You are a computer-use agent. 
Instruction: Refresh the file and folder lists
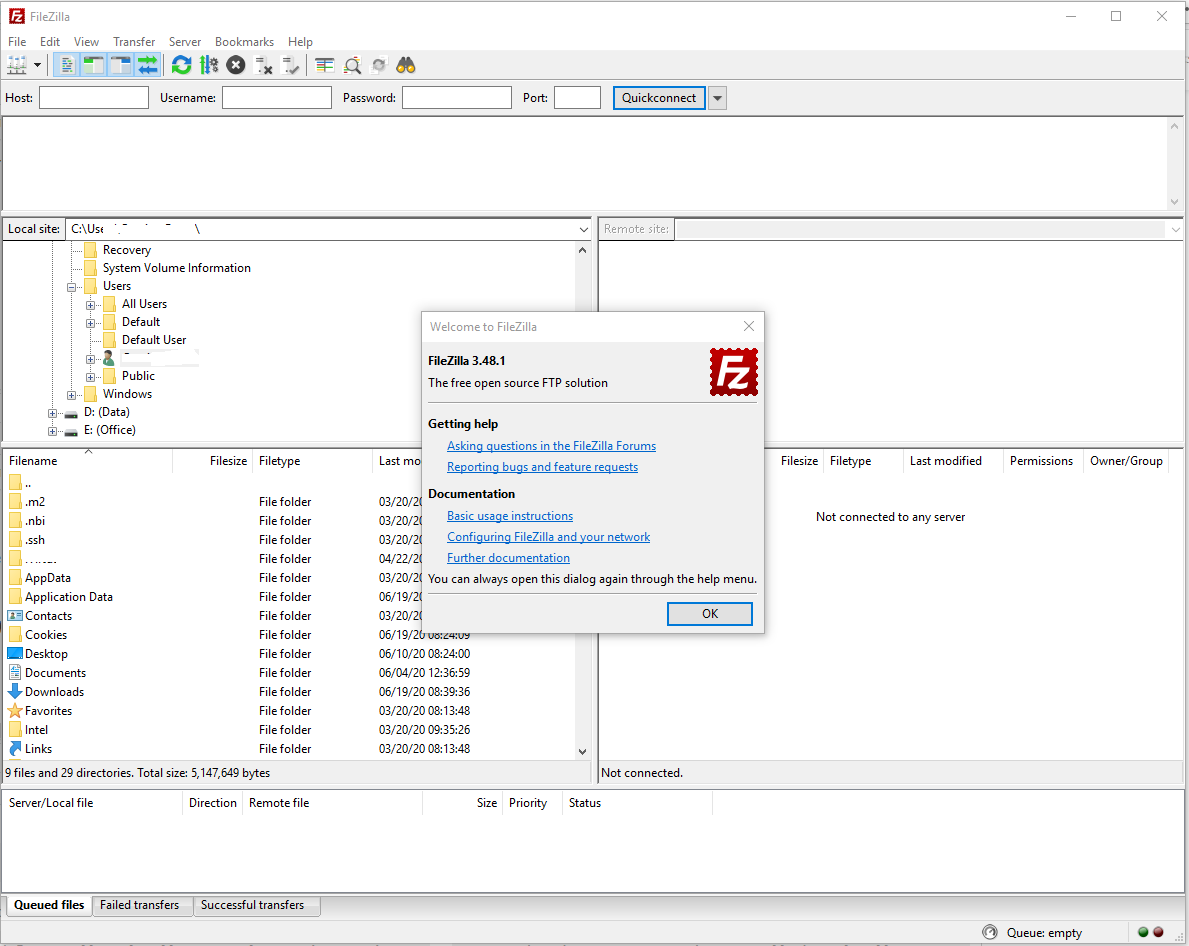click(181, 65)
